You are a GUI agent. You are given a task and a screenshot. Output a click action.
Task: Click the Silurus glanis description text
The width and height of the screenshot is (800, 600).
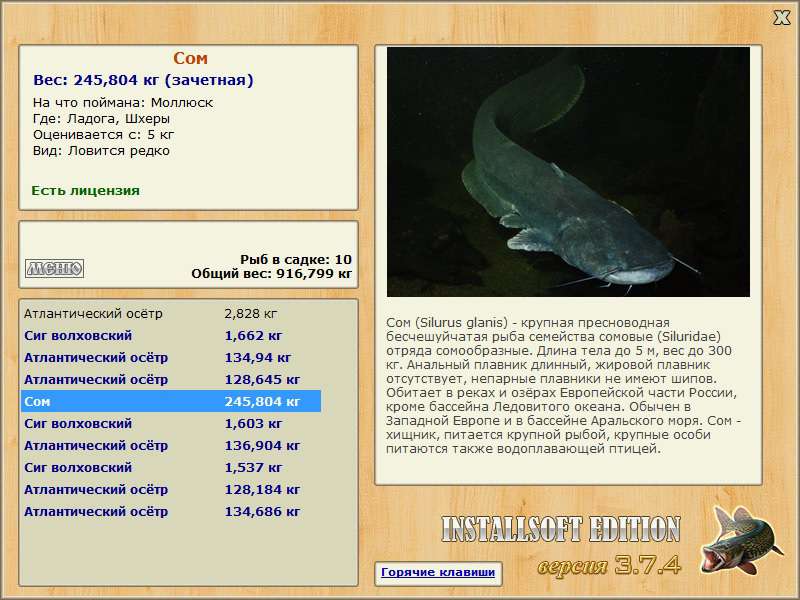pos(563,386)
